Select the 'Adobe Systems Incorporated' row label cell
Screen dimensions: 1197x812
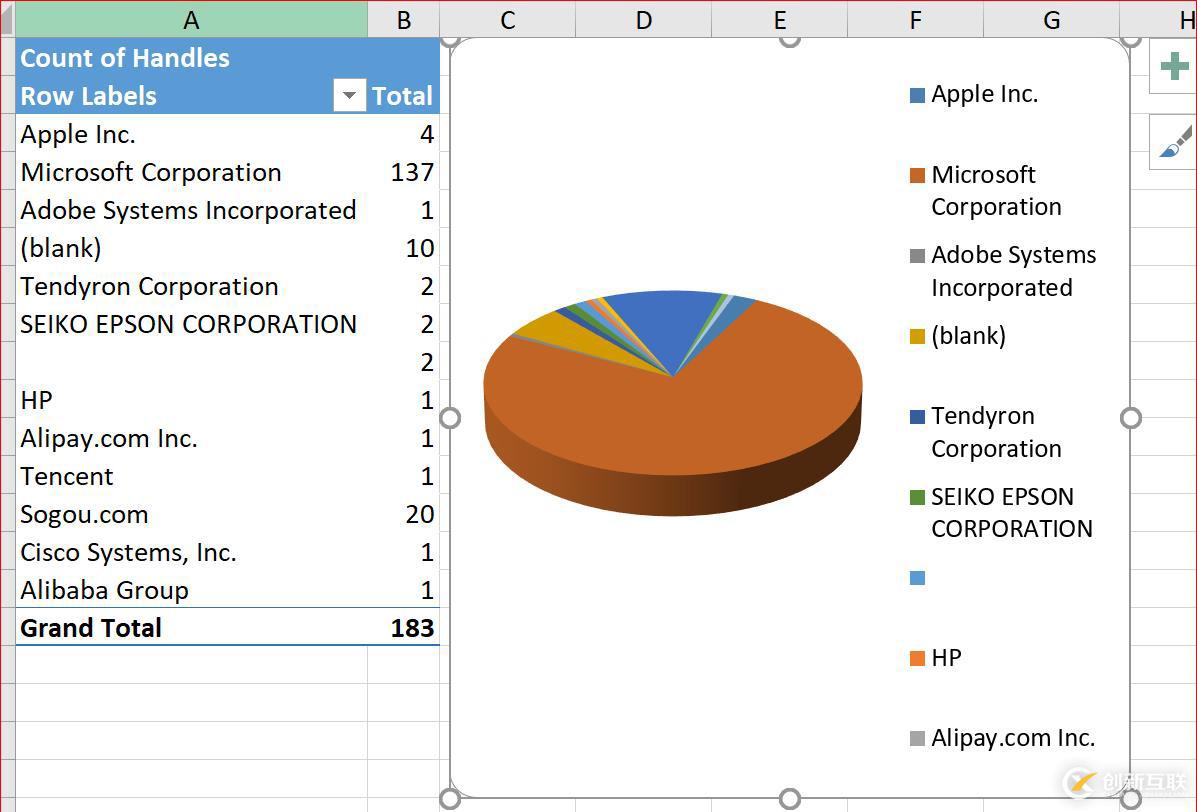tap(191, 210)
